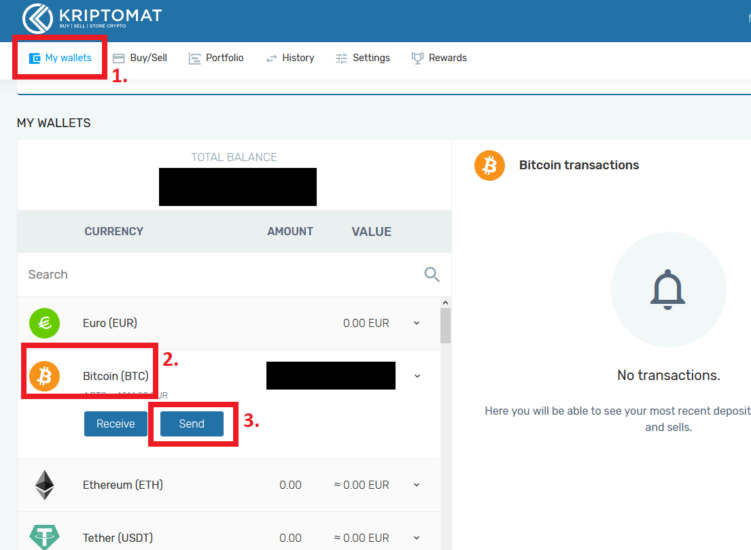Click the ≈ 0.00 EUR value in Ethereum row

click(x=362, y=485)
